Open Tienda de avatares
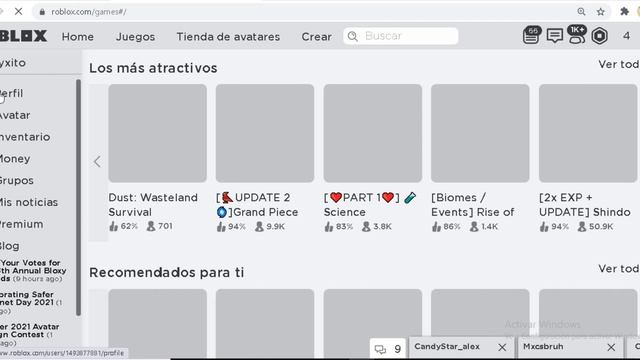This screenshot has height=360, width=640. 228,37
